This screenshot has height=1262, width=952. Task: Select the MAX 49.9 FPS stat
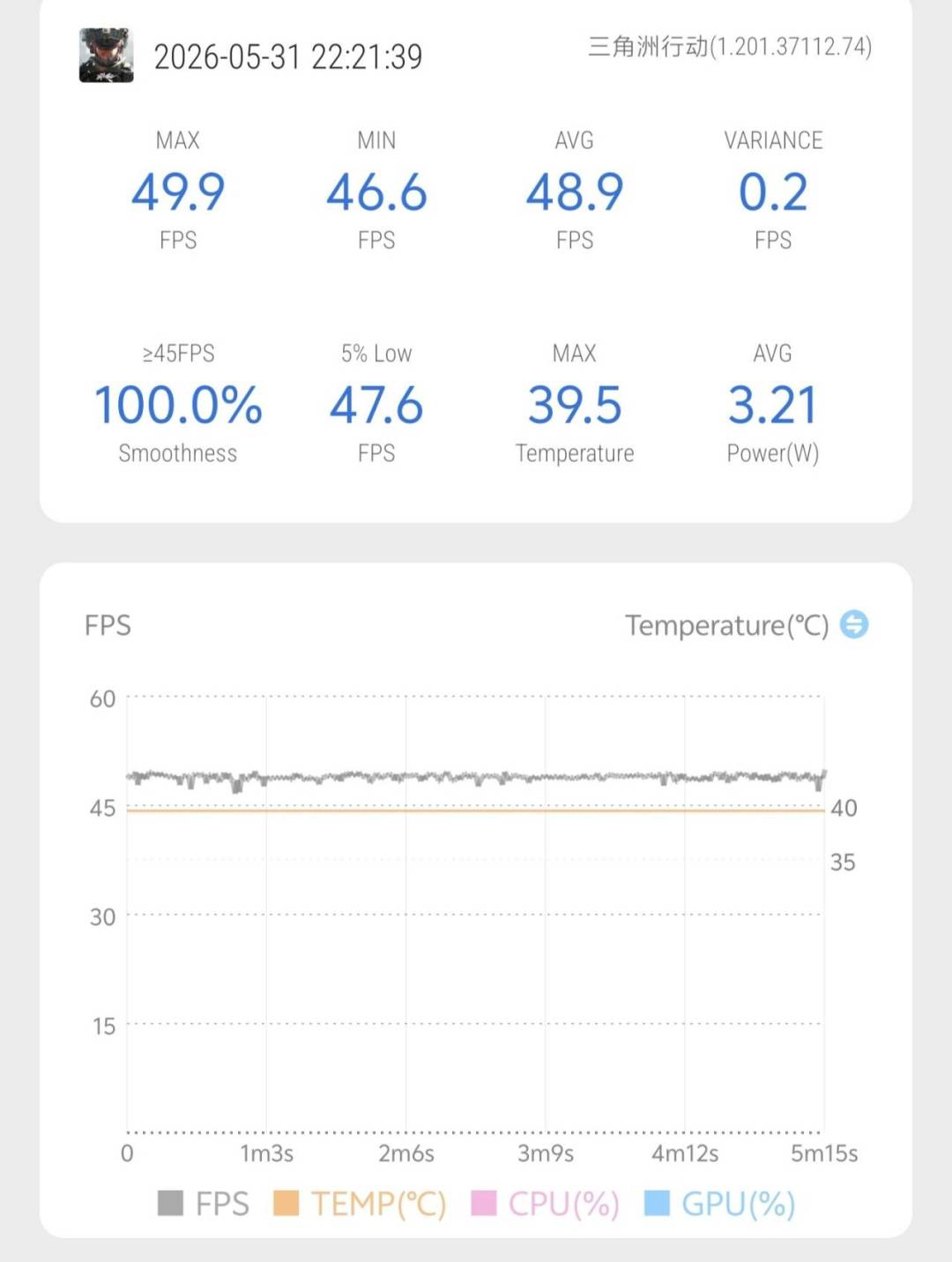coord(178,190)
